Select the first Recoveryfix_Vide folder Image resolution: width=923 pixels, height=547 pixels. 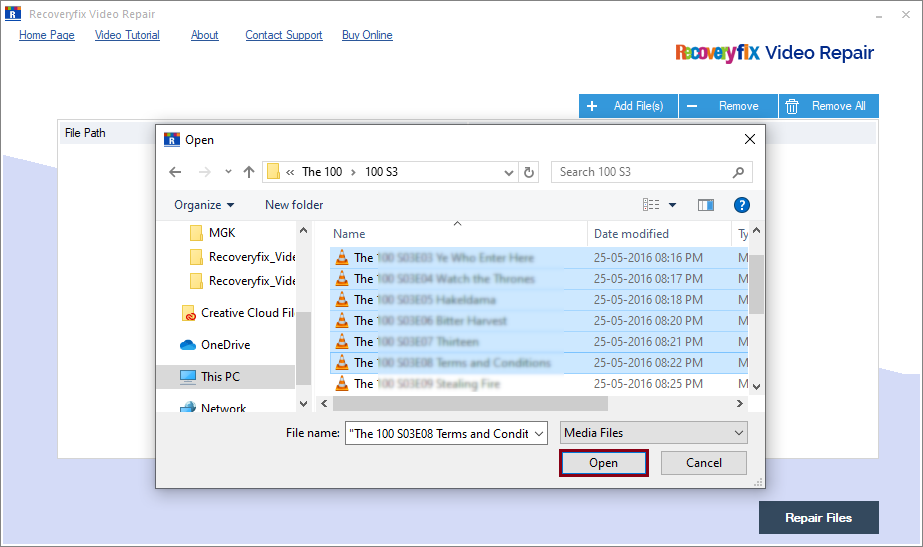coord(243,257)
